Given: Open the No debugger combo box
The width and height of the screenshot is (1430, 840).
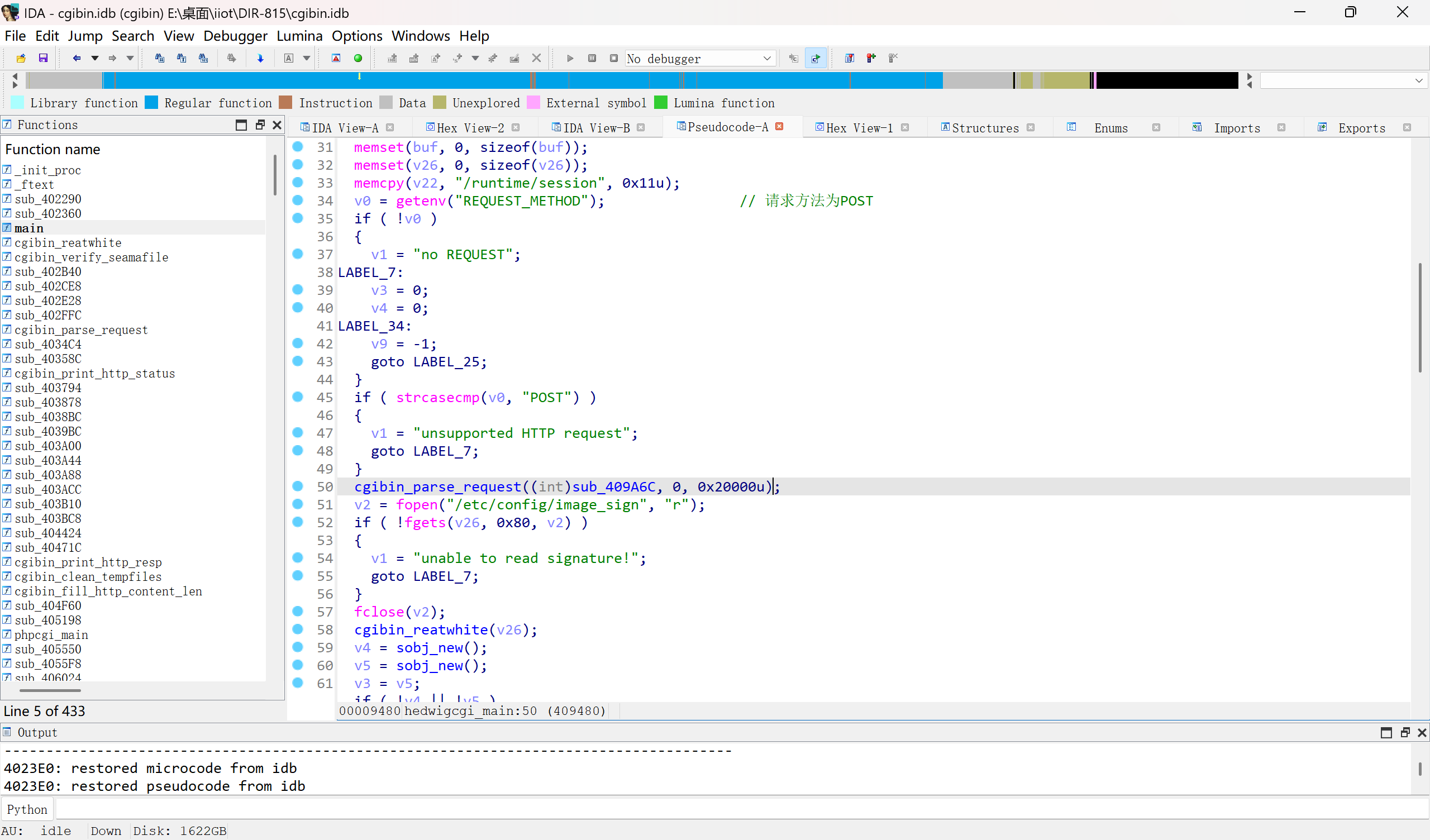Looking at the screenshot, I should 700,59.
